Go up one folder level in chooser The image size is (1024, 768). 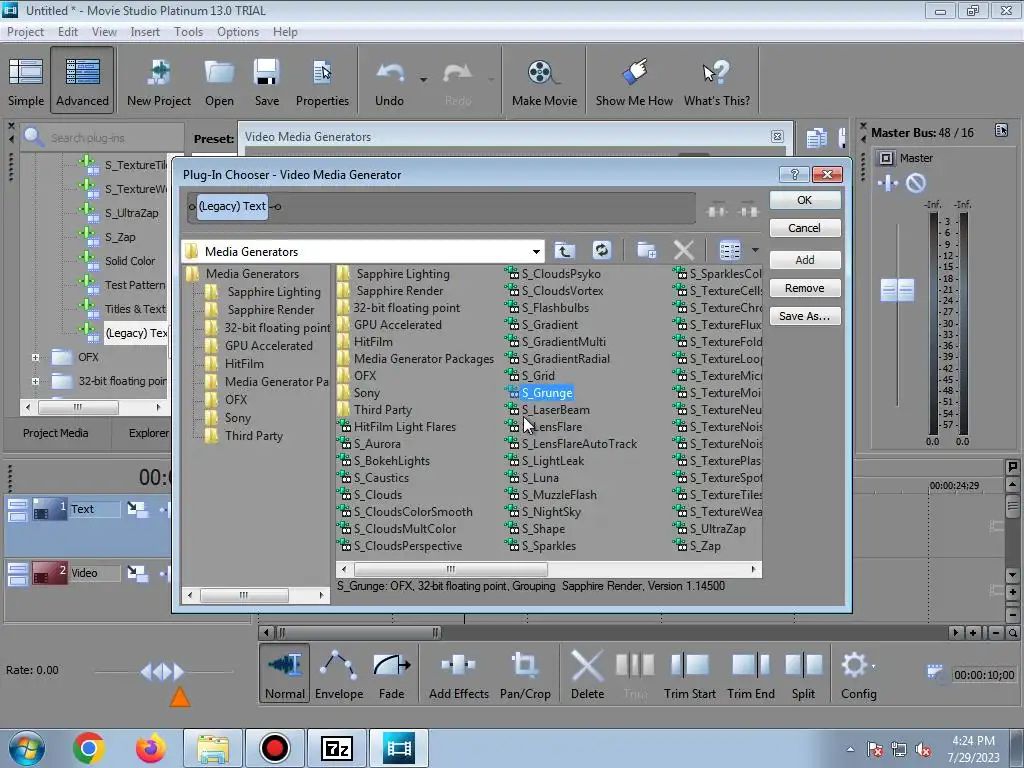(565, 250)
